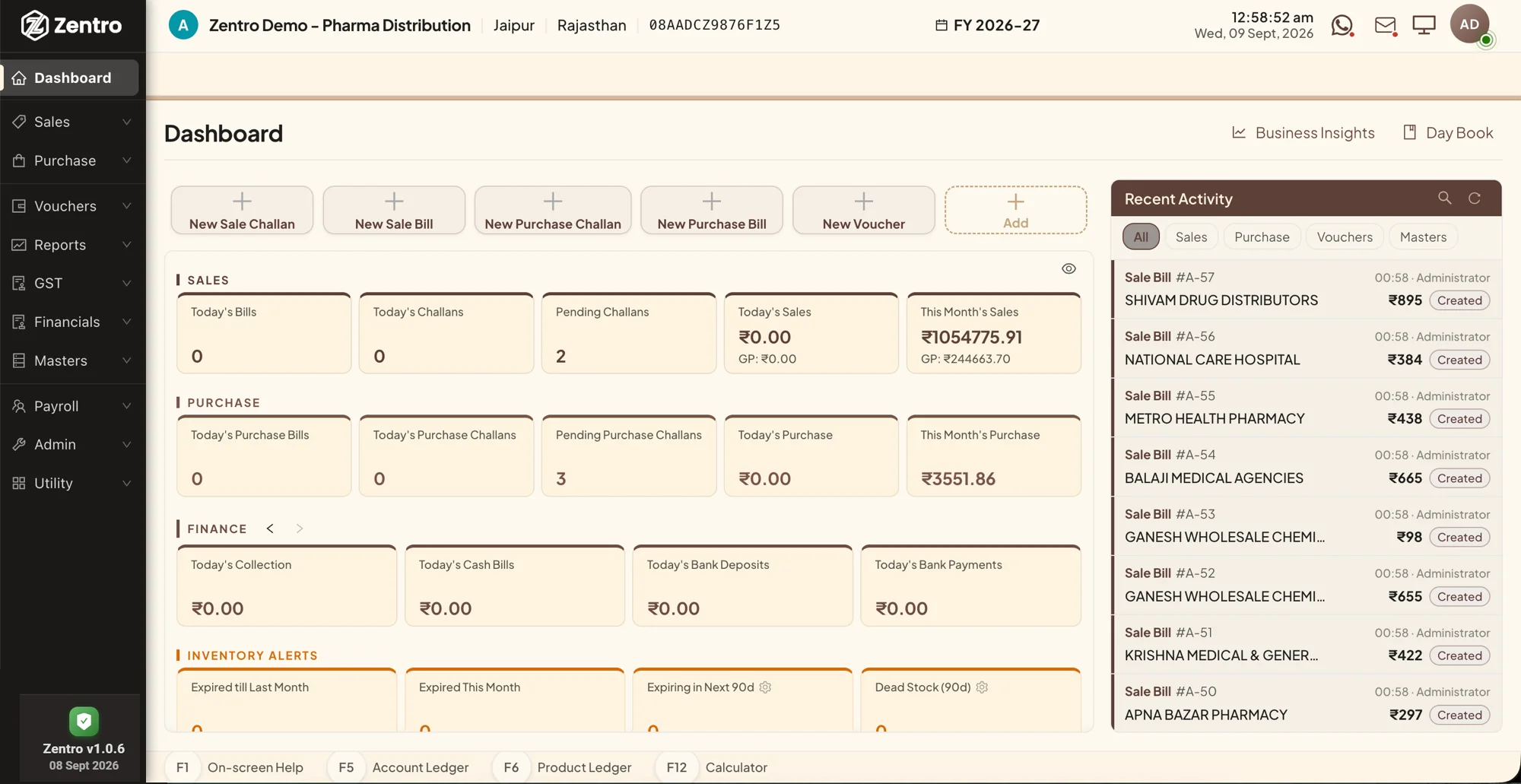Create a New Sale Challan
The width and height of the screenshot is (1521, 784).
[x=242, y=210]
